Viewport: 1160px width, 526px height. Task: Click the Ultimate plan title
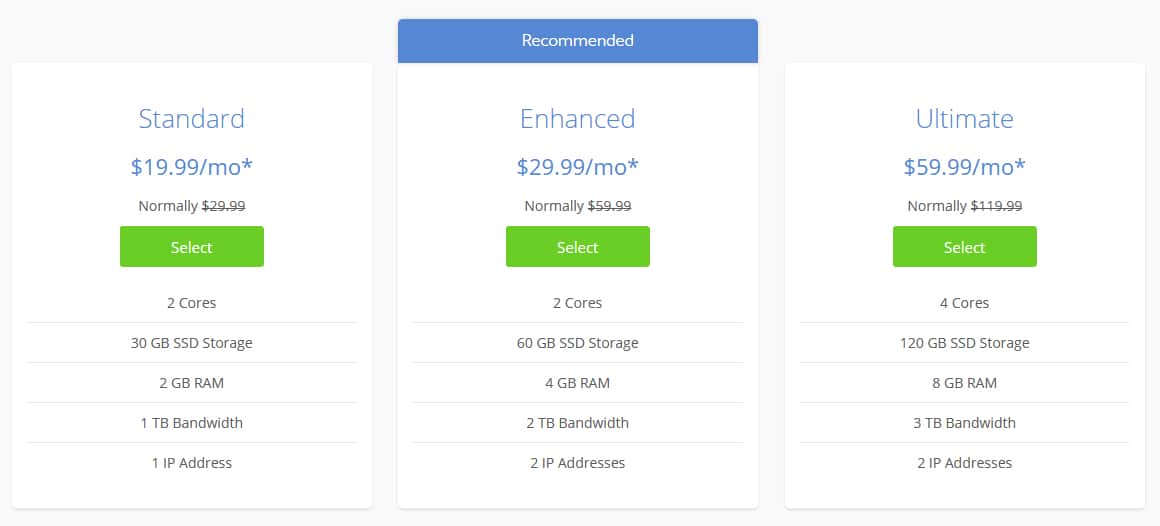(x=965, y=119)
